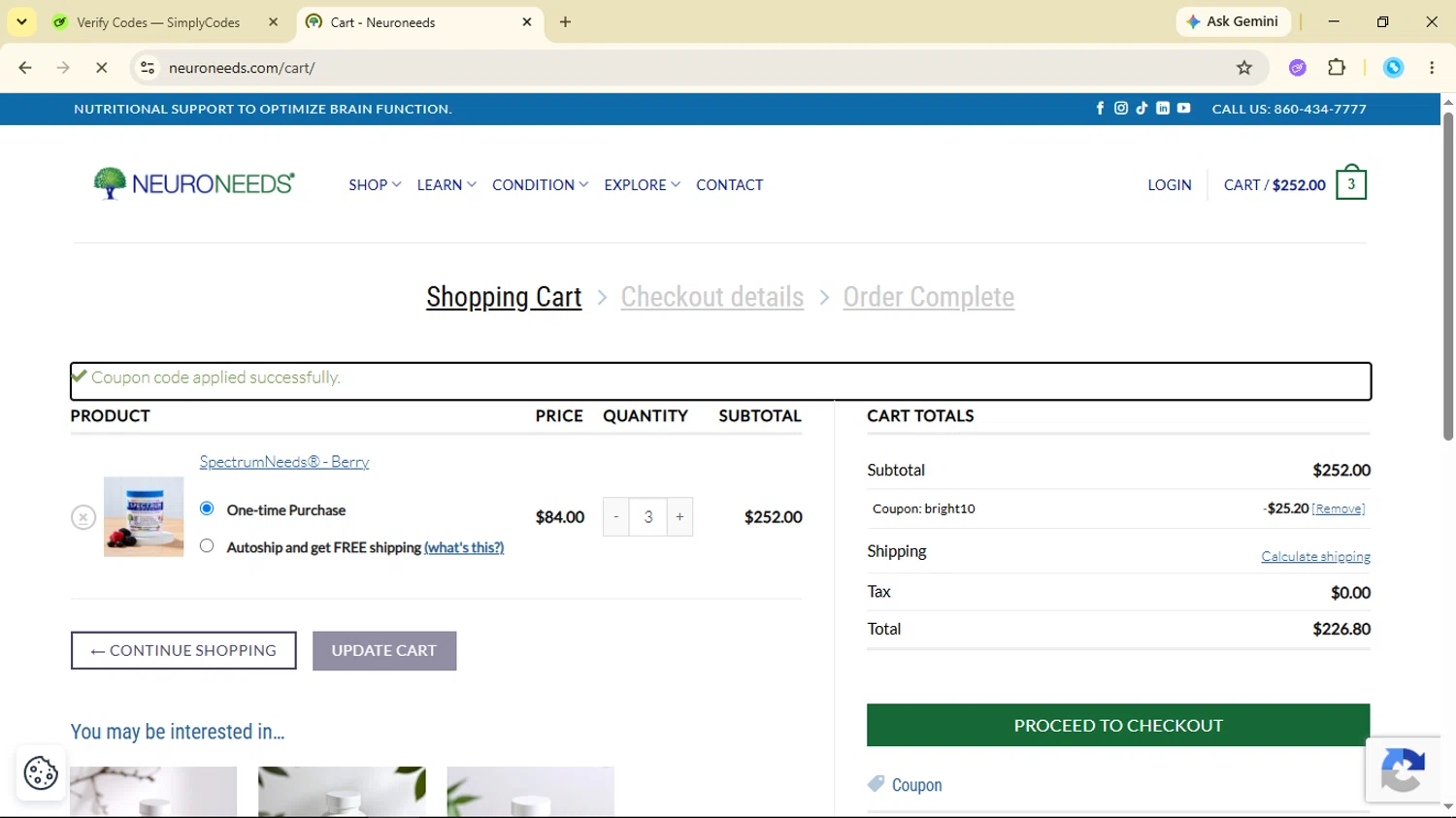The image size is (1456, 818).
Task: Go to Order Complete step
Action: point(929,297)
